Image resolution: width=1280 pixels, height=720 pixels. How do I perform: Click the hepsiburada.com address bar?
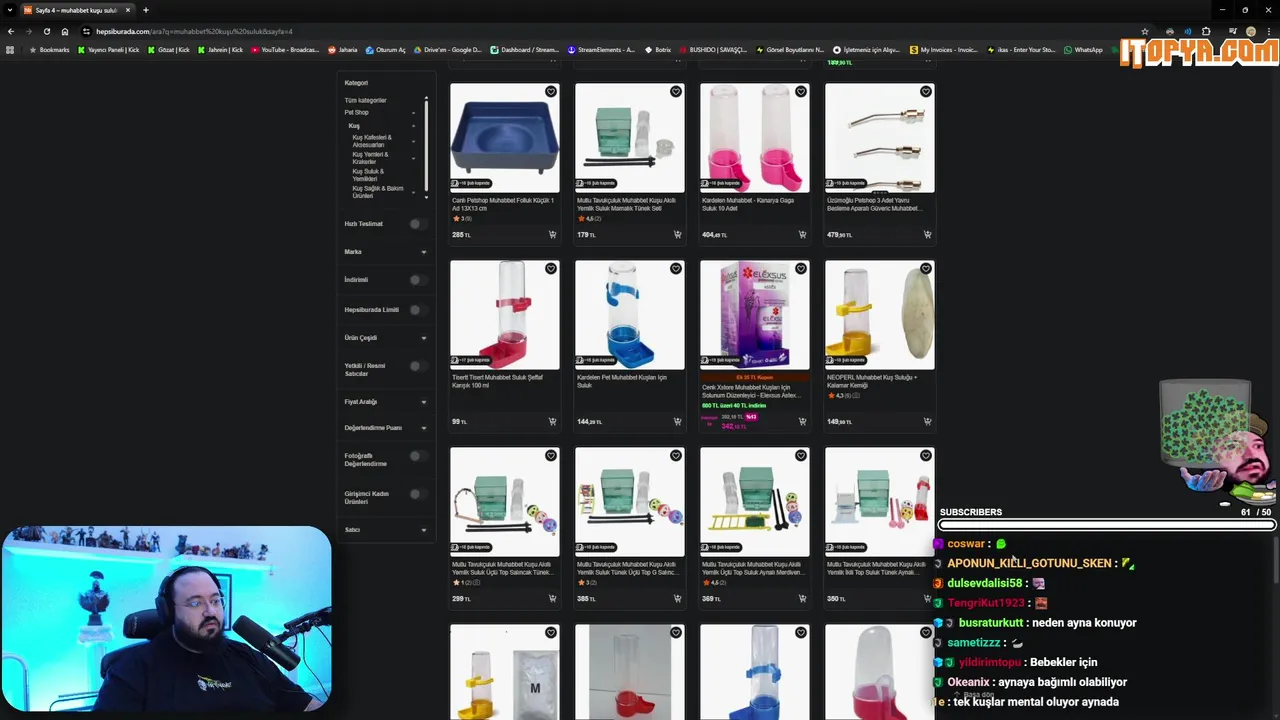coord(600,31)
